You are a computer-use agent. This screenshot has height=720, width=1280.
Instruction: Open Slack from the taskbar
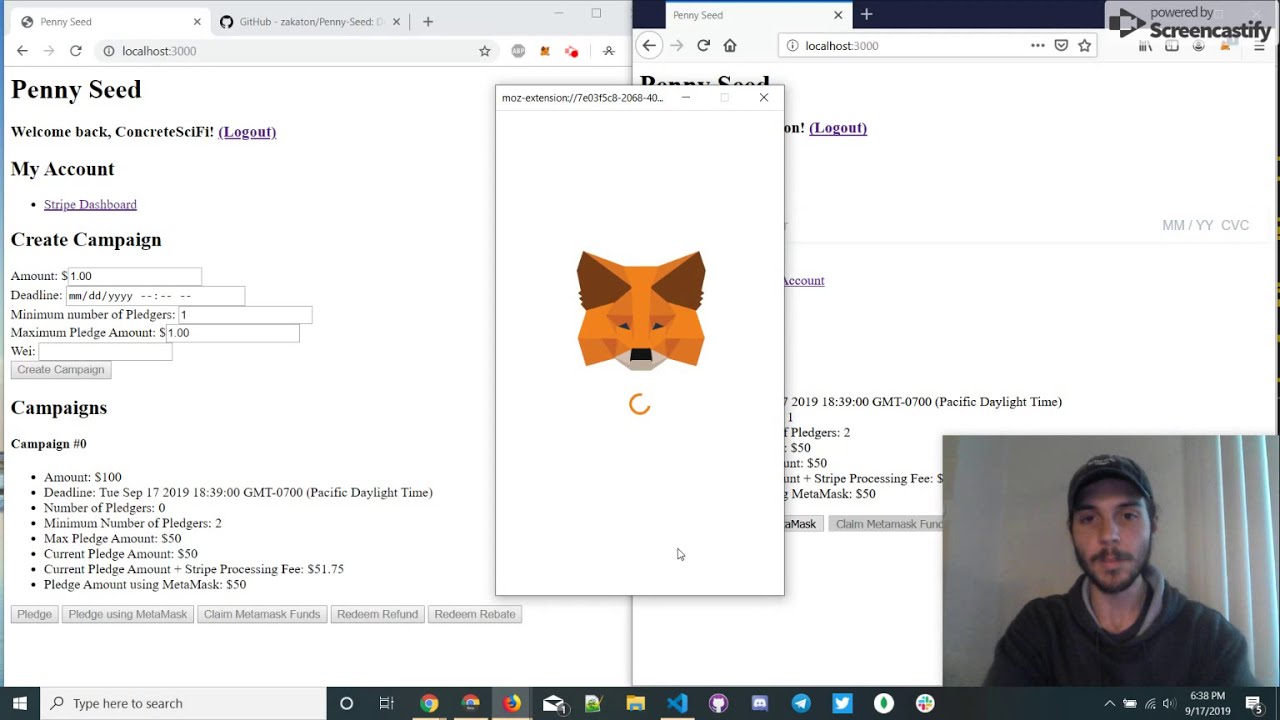(x=925, y=703)
